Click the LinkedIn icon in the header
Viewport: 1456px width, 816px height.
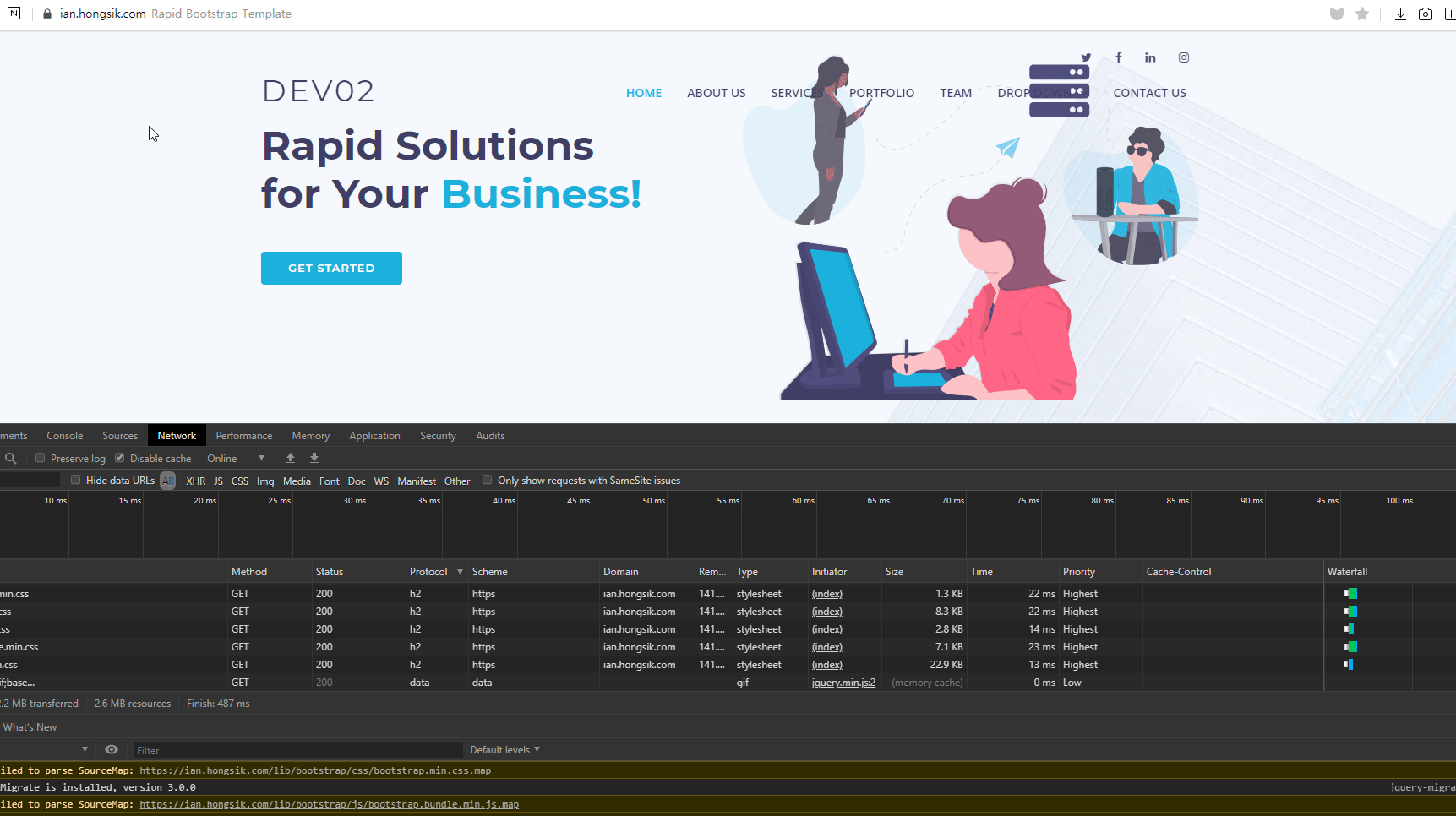click(1150, 57)
